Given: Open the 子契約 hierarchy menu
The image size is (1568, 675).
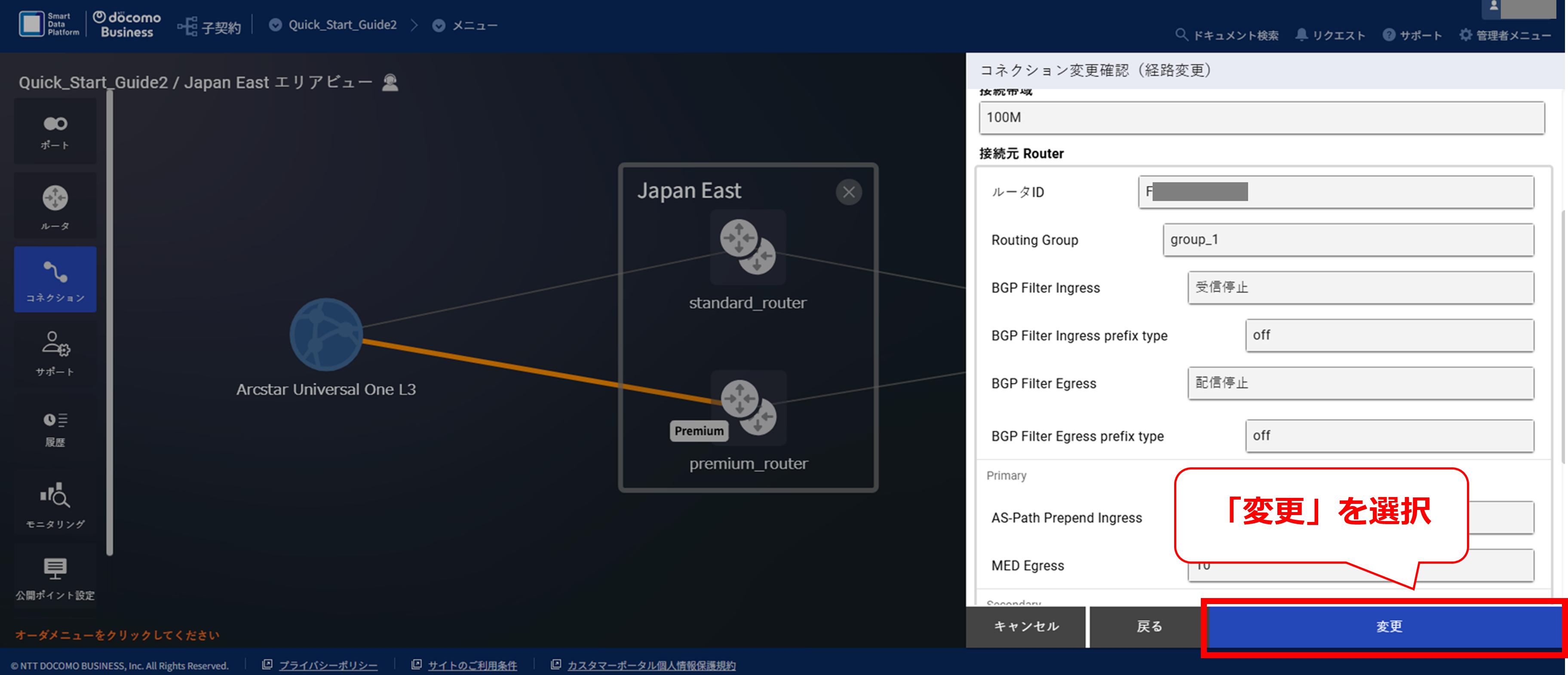Looking at the screenshot, I should (x=209, y=27).
